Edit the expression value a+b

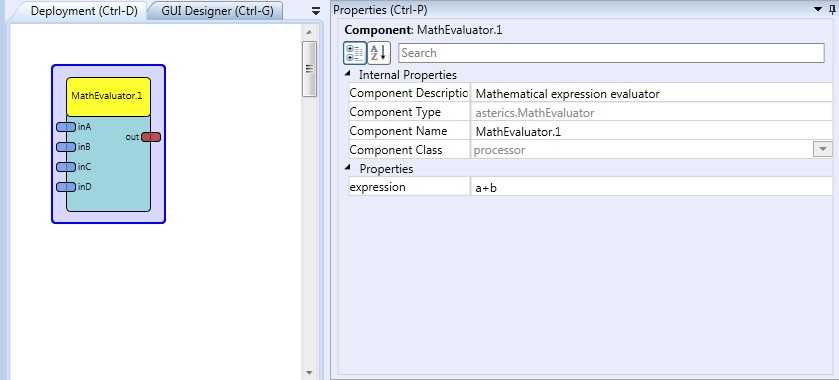tap(651, 187)
